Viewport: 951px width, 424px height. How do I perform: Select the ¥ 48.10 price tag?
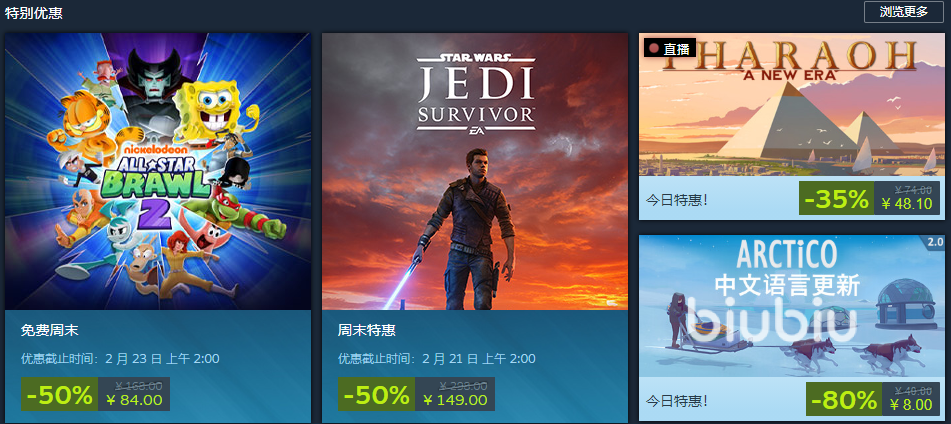pyautogui.click(x=906, y=204)
